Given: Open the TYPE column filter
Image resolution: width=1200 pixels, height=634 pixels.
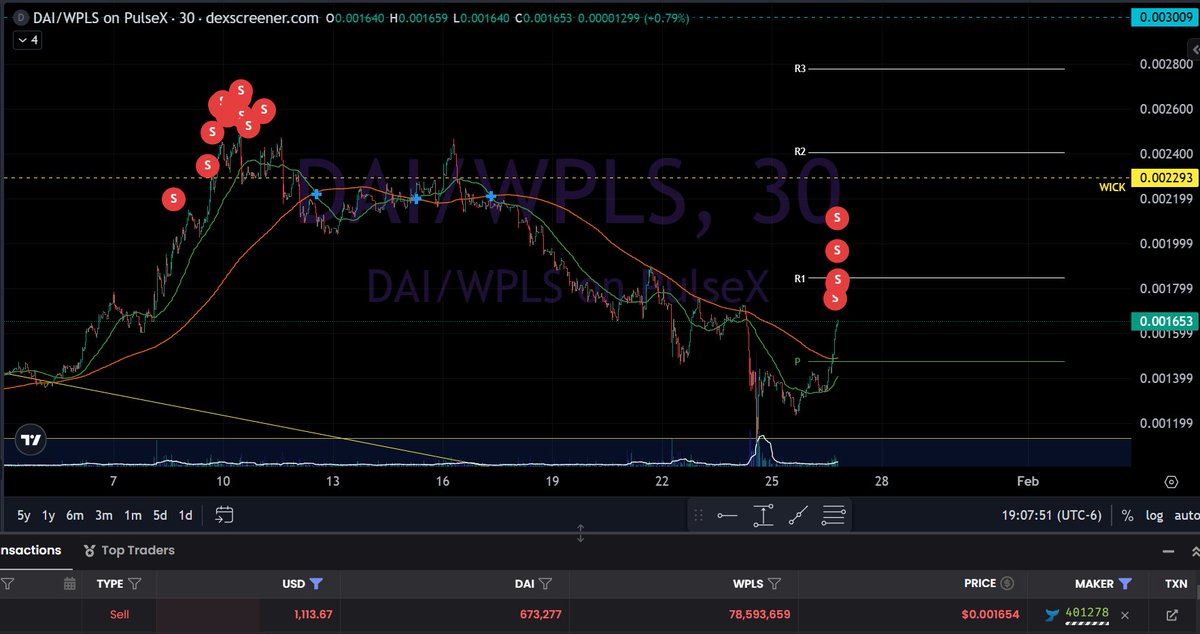Looking at the screenshot, I should 135,583.
